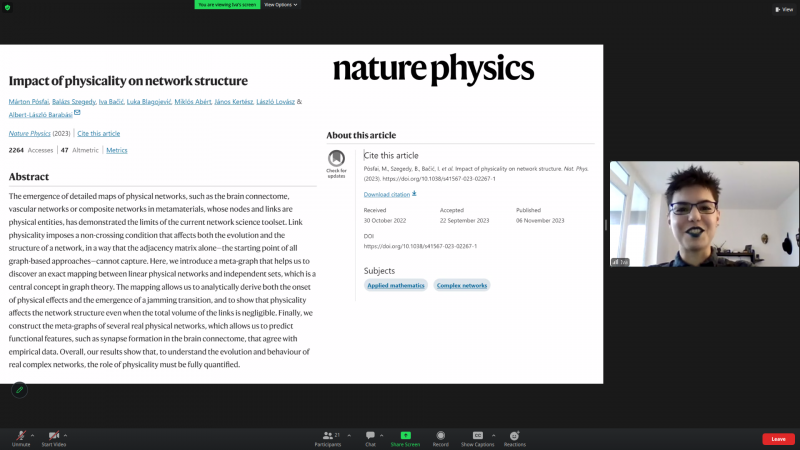This screenshot has height=450, width=800.
Task: Click the download arrow icon beside Download citation
Action: tap(414, 194)
